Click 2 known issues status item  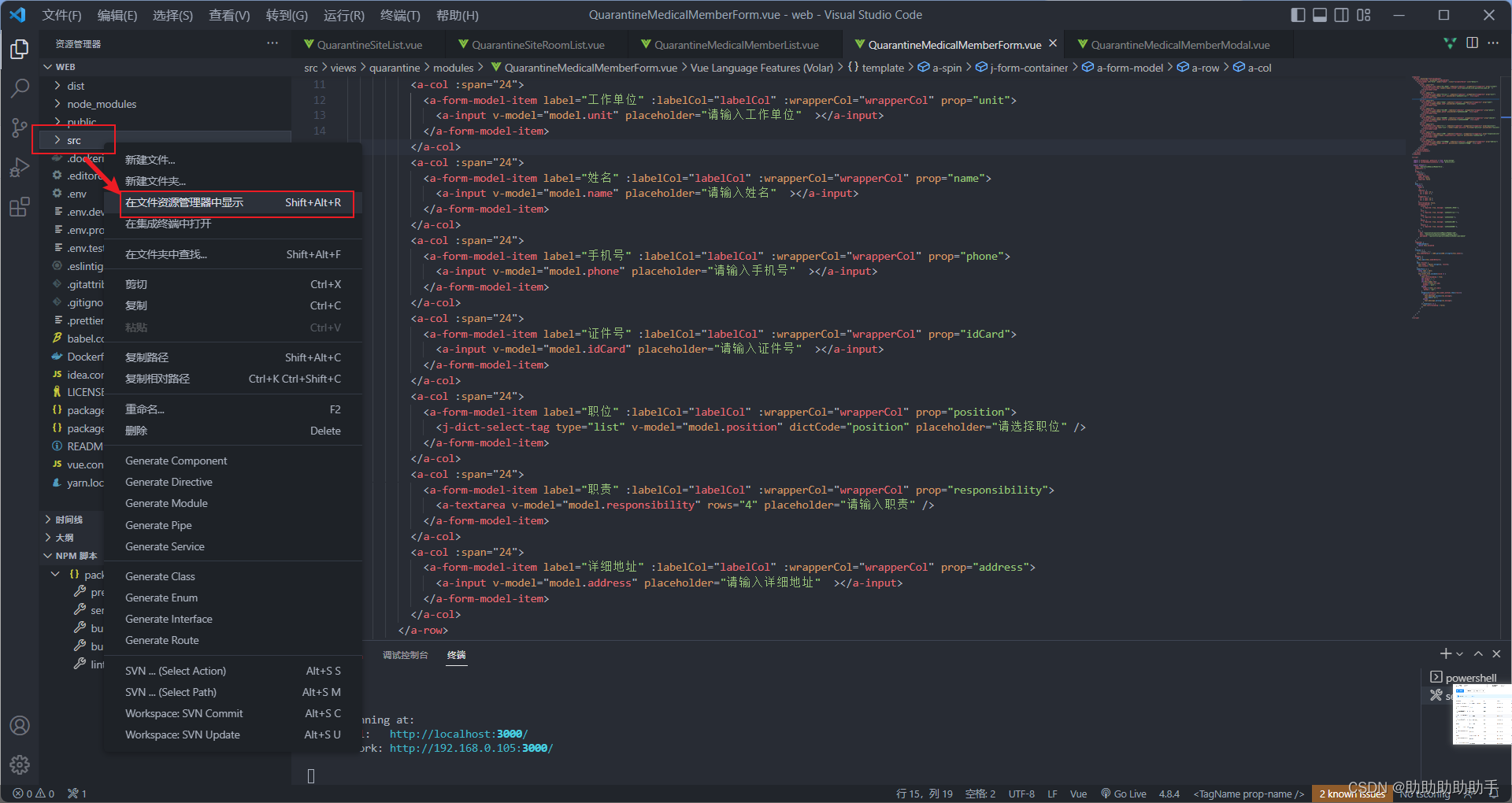click(1351, 794)
